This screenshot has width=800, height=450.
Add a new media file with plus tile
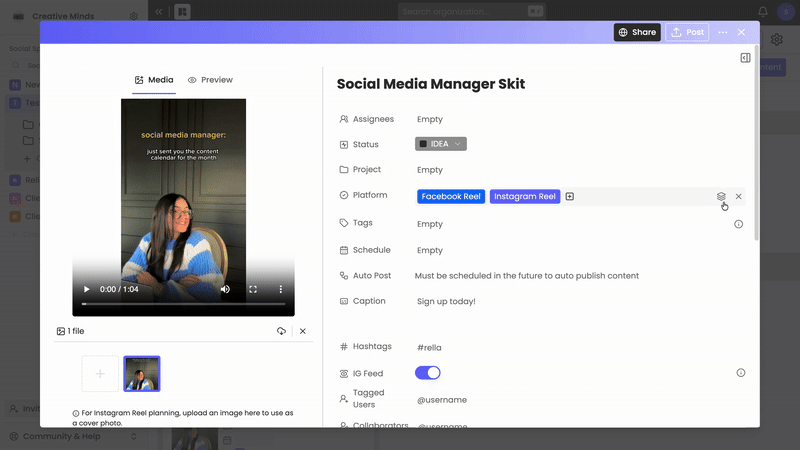(100, 374)
